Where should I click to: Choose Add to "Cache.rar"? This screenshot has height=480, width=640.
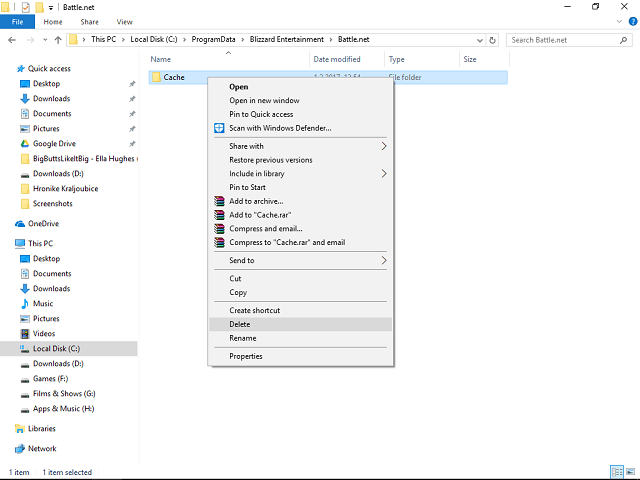(300, 215)
